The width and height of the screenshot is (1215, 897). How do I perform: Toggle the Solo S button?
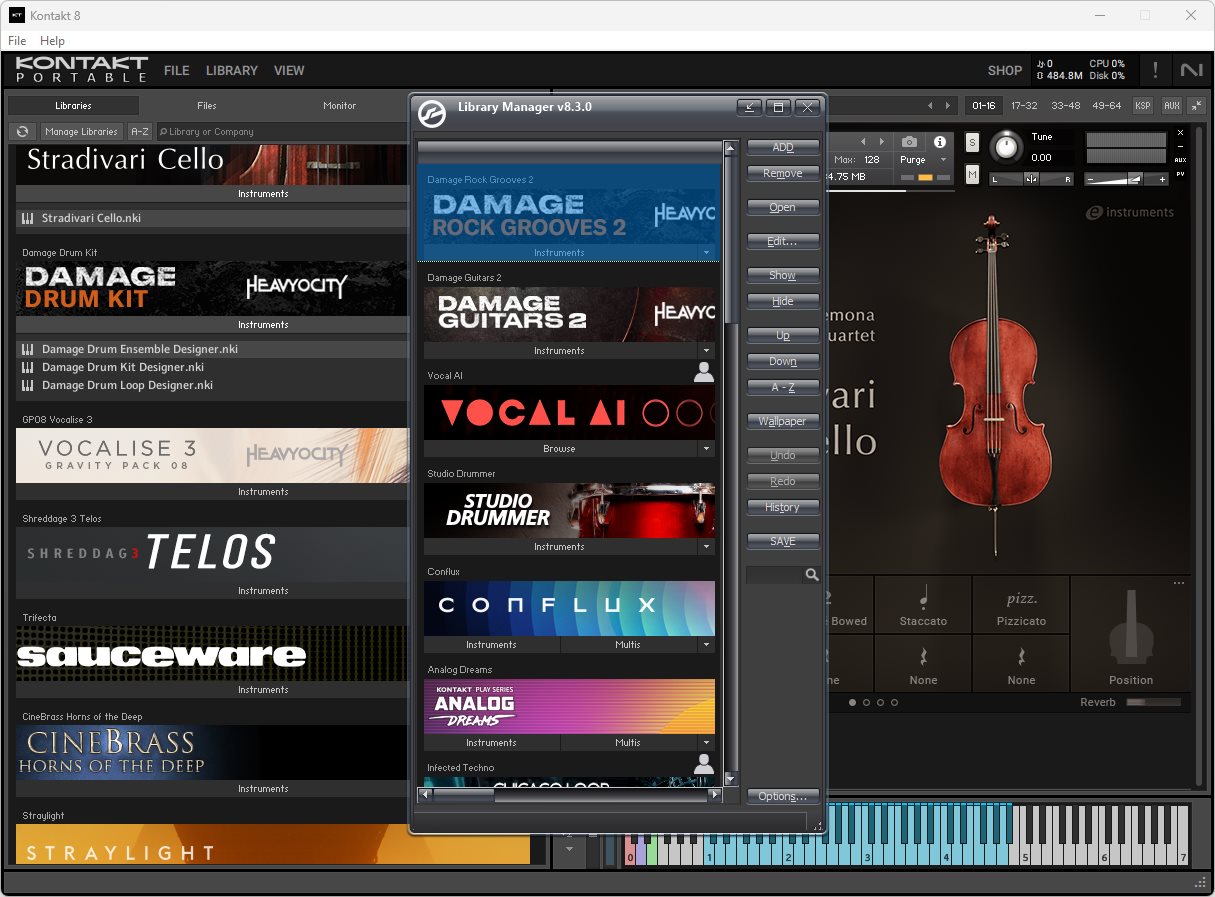point(972,142)
